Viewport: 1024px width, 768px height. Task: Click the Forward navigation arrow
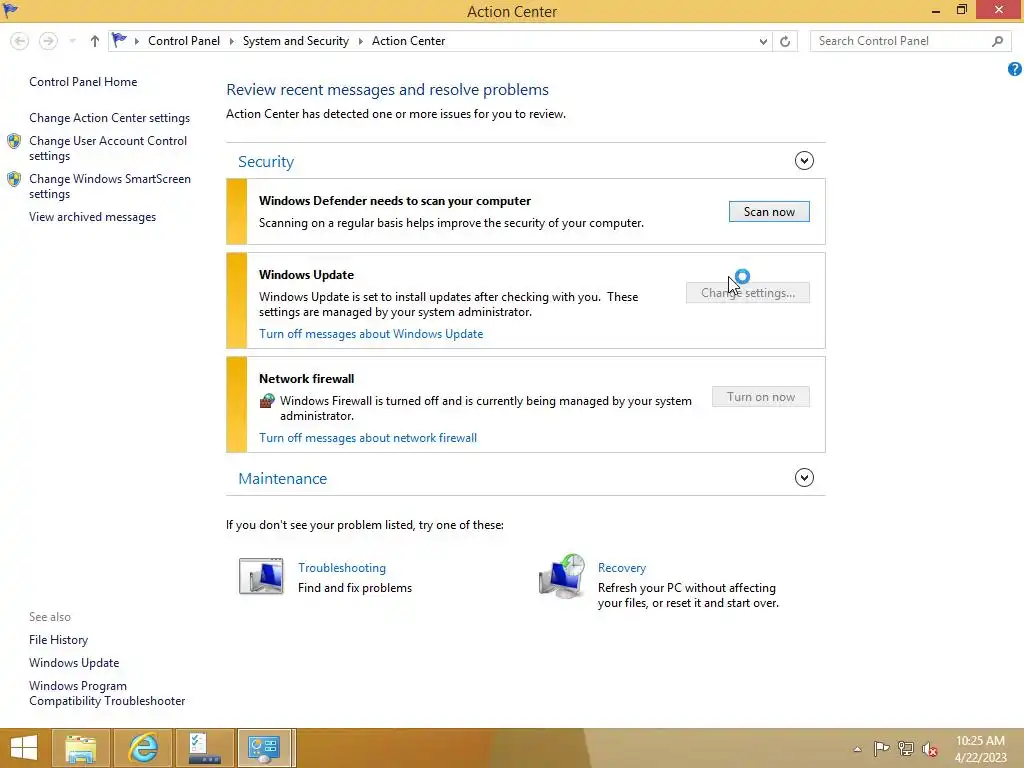[48, 41]
